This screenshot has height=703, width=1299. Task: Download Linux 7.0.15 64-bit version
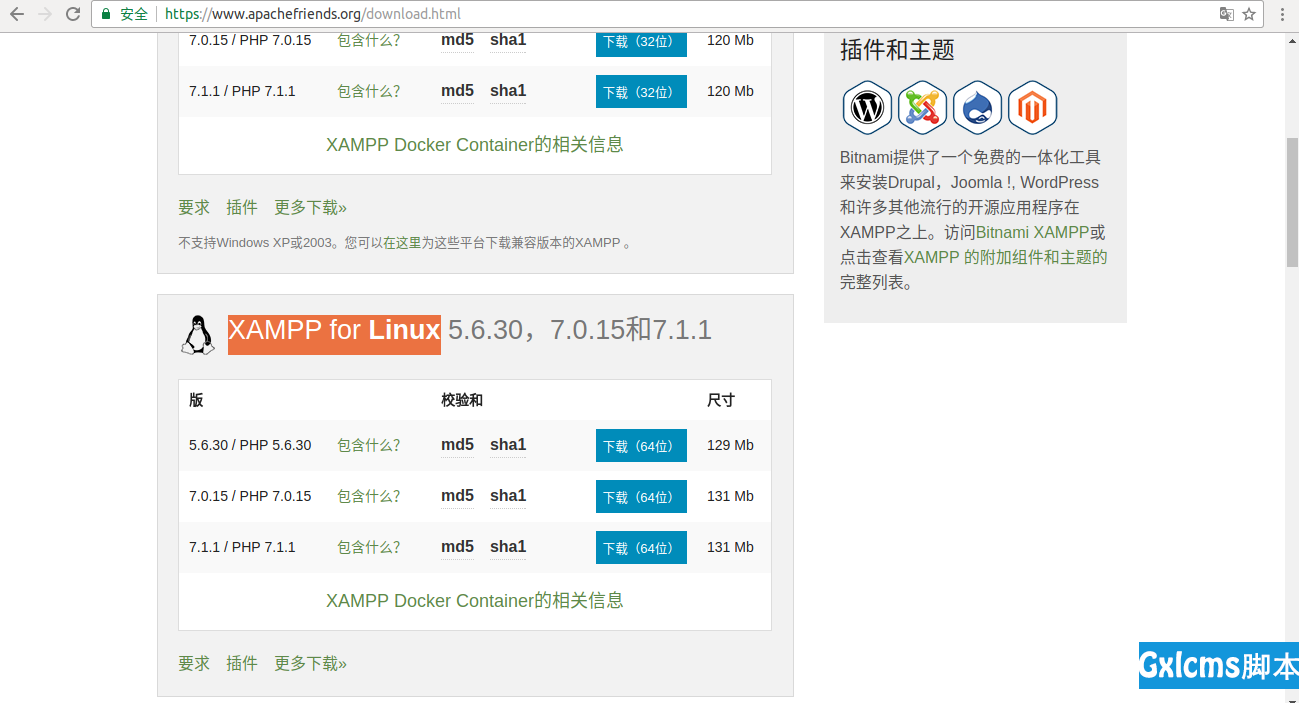(641, 496)
